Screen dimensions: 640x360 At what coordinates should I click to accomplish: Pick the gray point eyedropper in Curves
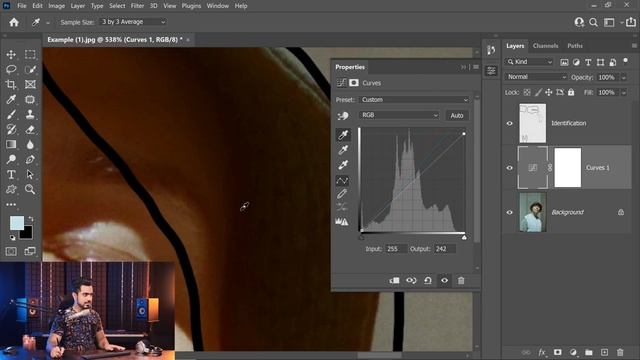[x=343, y=150]
